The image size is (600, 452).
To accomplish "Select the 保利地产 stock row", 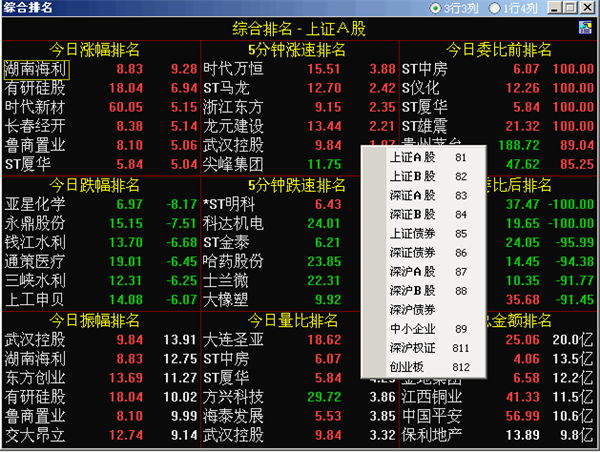I will [x=498, y=435].
